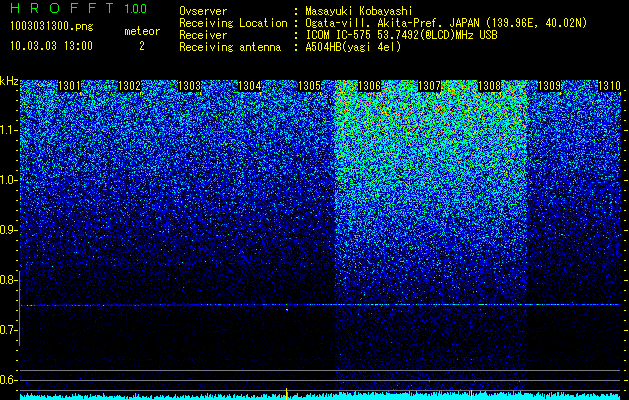Click the 1303 time marker
Image resolution: width=629 pixels, height=400 pixels.
(189, 86)
